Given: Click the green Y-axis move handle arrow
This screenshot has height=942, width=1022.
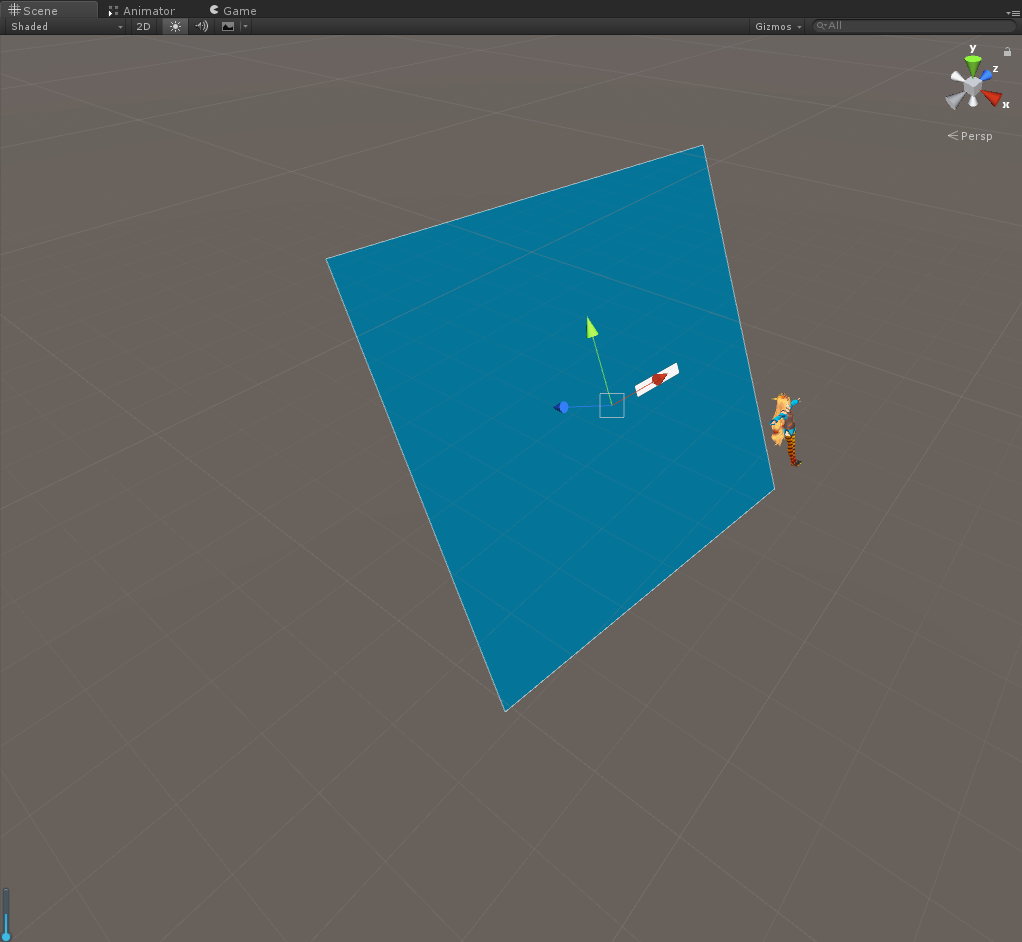Looking at the screenshot, I should pos(592,327).
